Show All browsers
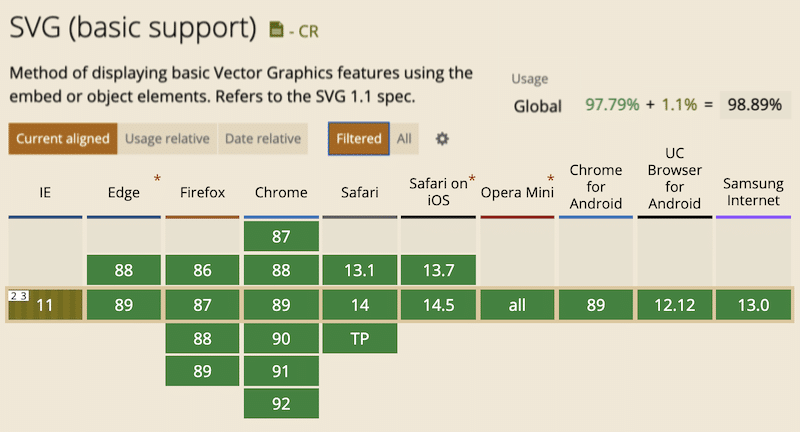 tap(404, 139)
